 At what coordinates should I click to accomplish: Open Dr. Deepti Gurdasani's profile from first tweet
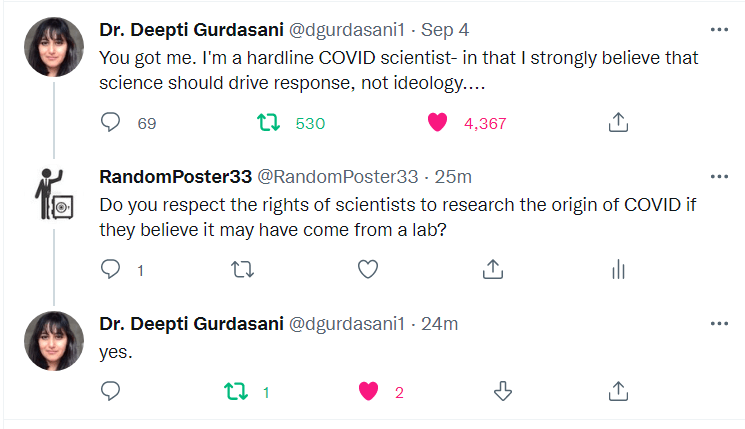(x=190, y=29)
